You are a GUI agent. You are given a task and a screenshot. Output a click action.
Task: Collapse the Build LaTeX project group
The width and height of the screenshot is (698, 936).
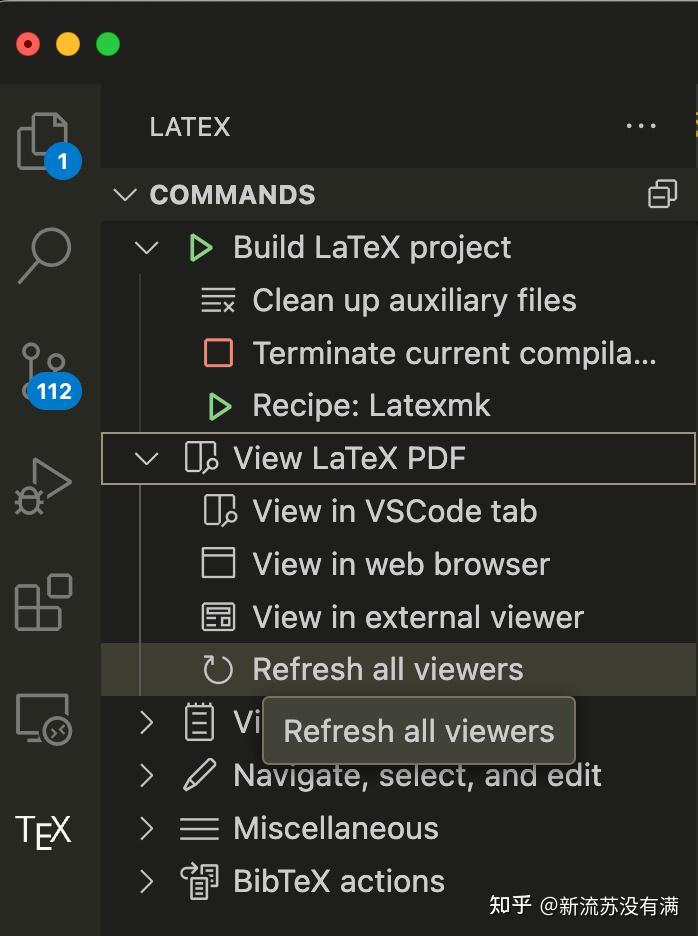pos(147,247)
